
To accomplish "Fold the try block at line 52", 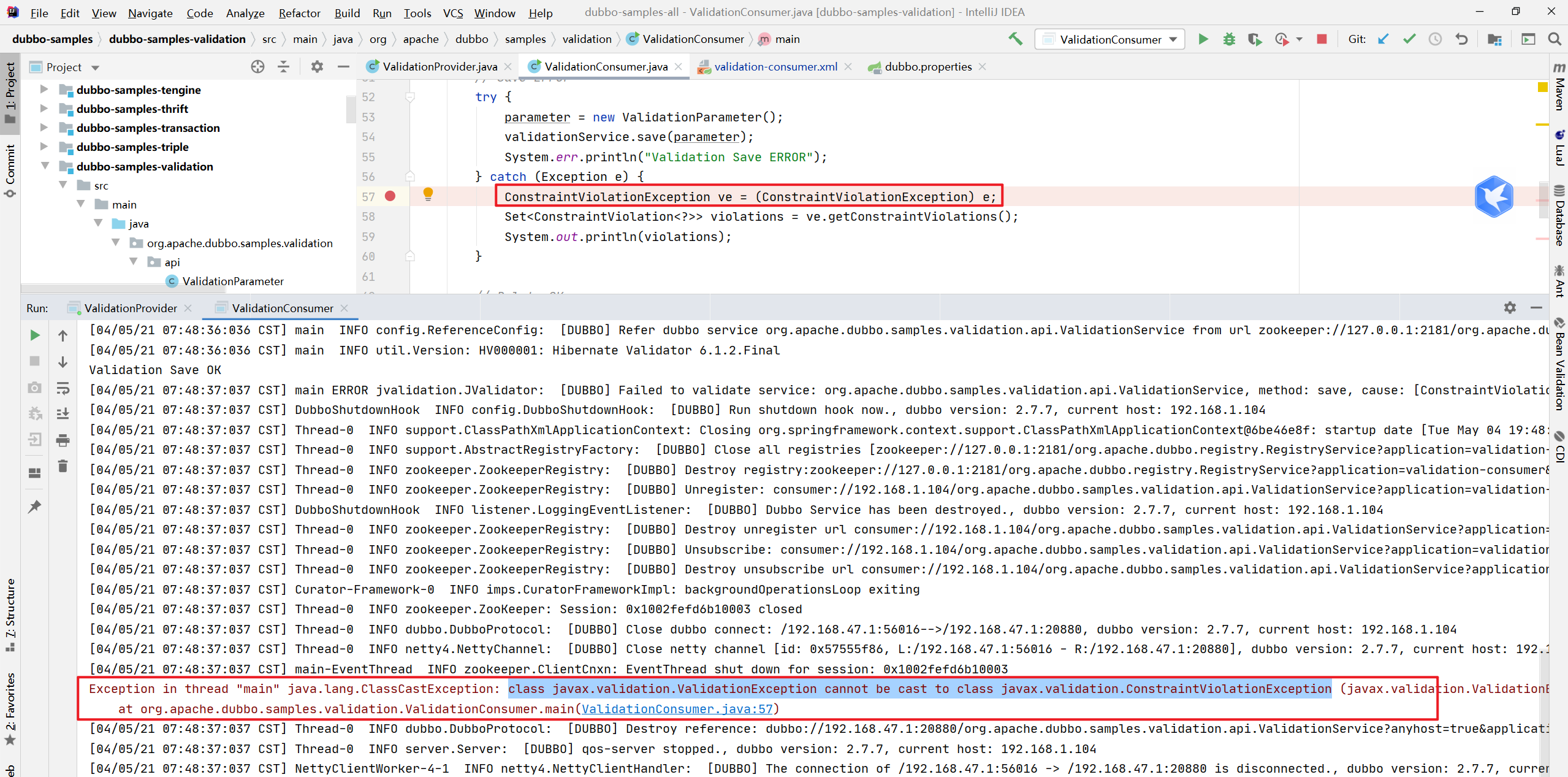I will (x=410, y=97).
